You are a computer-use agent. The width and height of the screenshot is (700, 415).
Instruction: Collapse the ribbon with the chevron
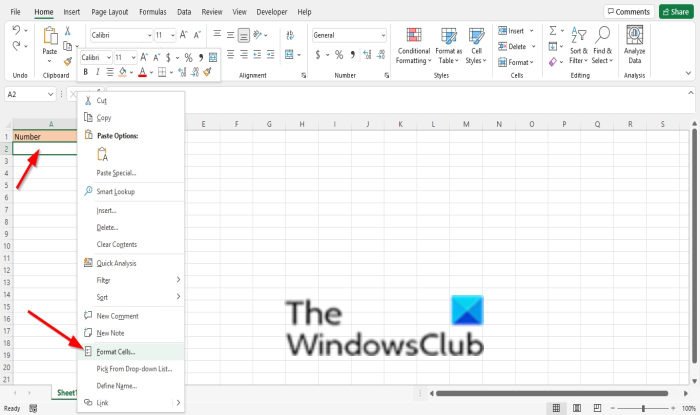tap(688, 73)
